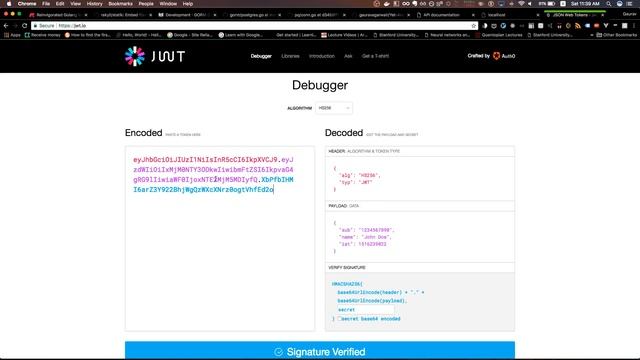Click the Vue devtools extension icon
This screenshot has height=360, width=640.
(x=606, y=26)
